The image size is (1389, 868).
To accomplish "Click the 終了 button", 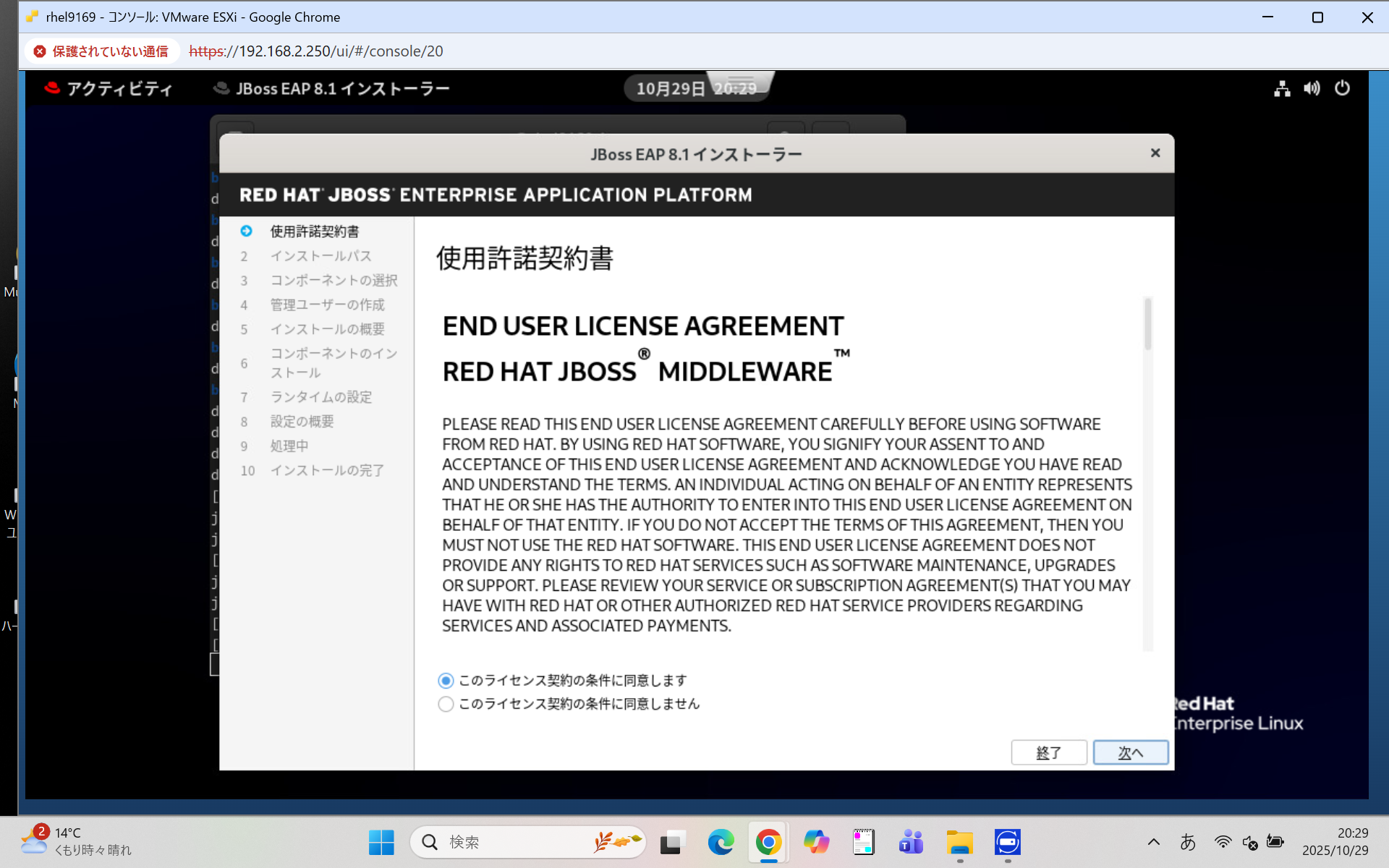I will click(1048, 752).
